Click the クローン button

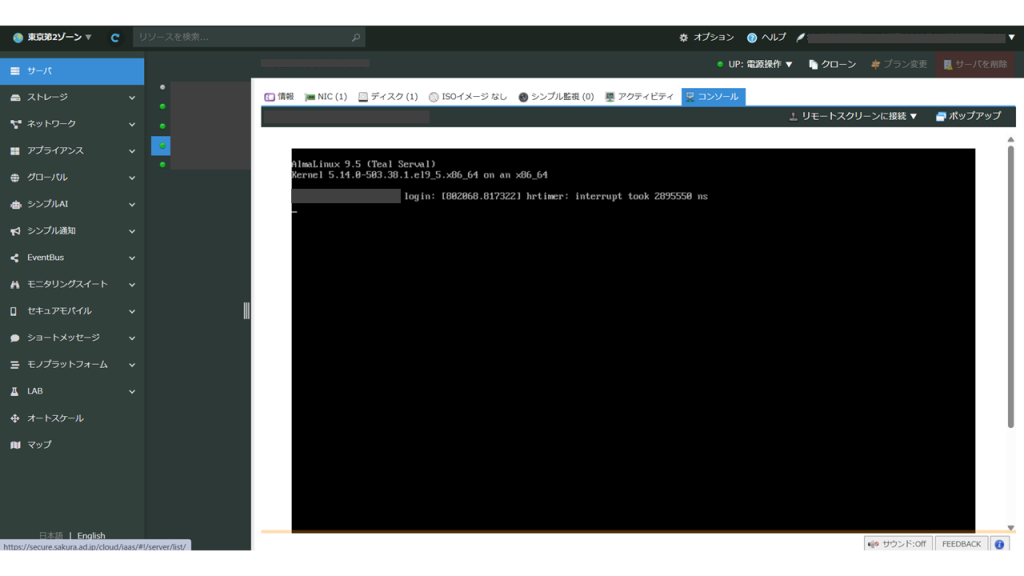(832, 64)
